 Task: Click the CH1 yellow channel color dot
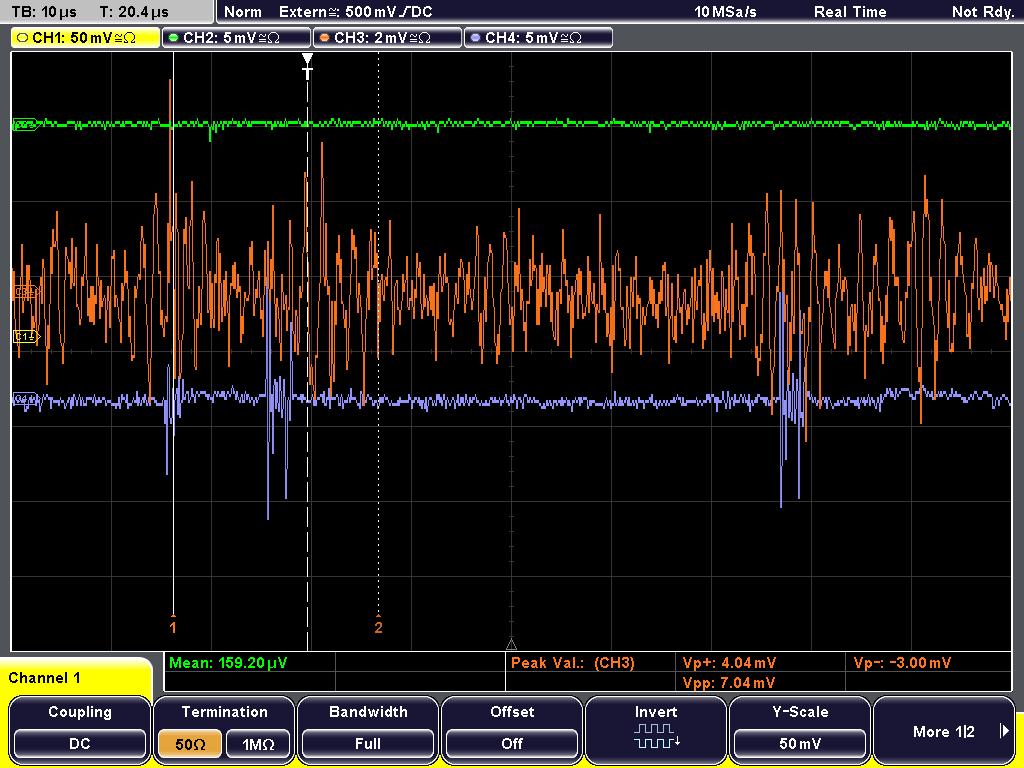[x=23, y=38]
